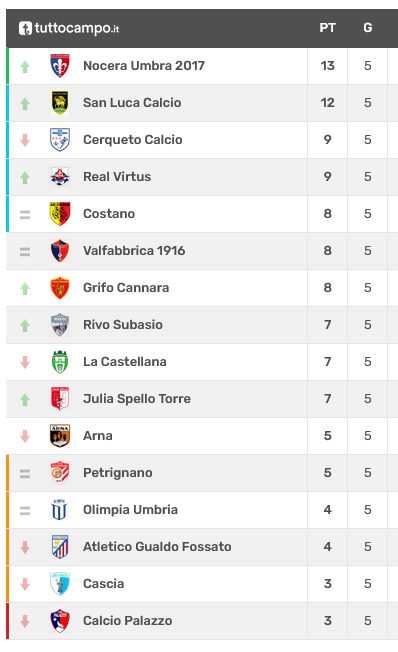This screenshot has height=652, width=398.
Task: Click the Olimpia Umbria crest
Action: coord(60,510)
